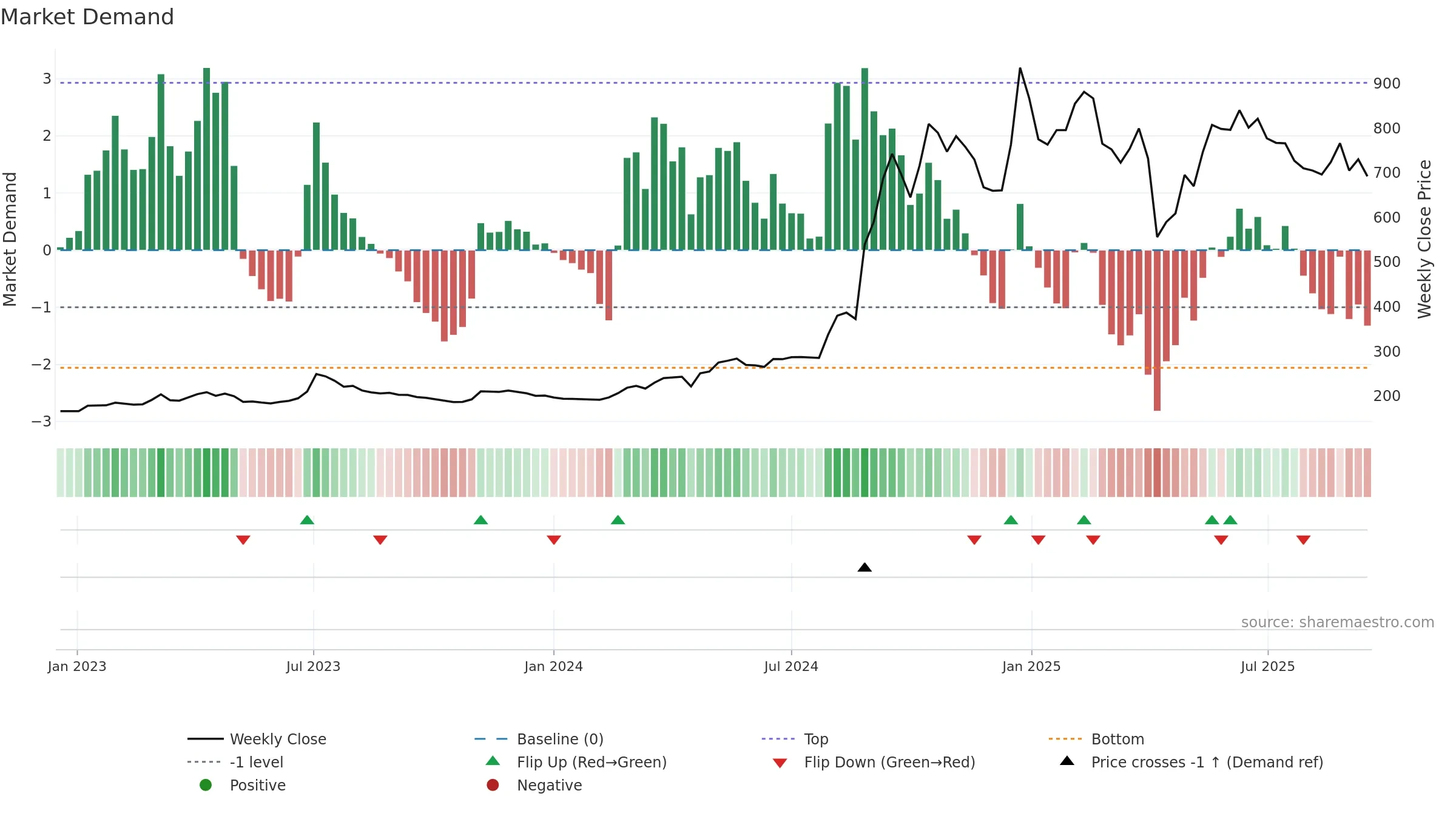This screenshot has height=819, width=1456.
Task: Click the 'Price crosses -1 ↑ (Demand ref)' label
Action: 1207,762
